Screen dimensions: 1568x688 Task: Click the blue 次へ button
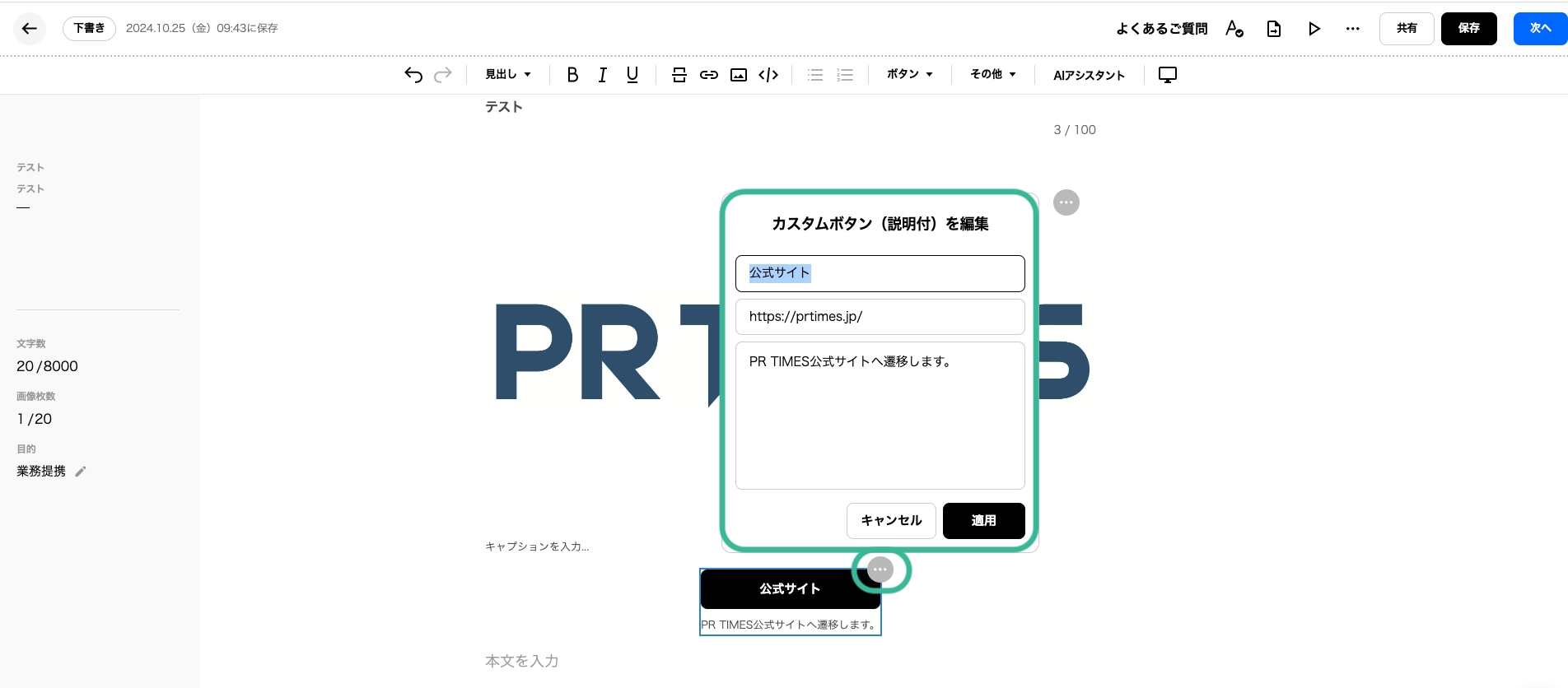1539,29
